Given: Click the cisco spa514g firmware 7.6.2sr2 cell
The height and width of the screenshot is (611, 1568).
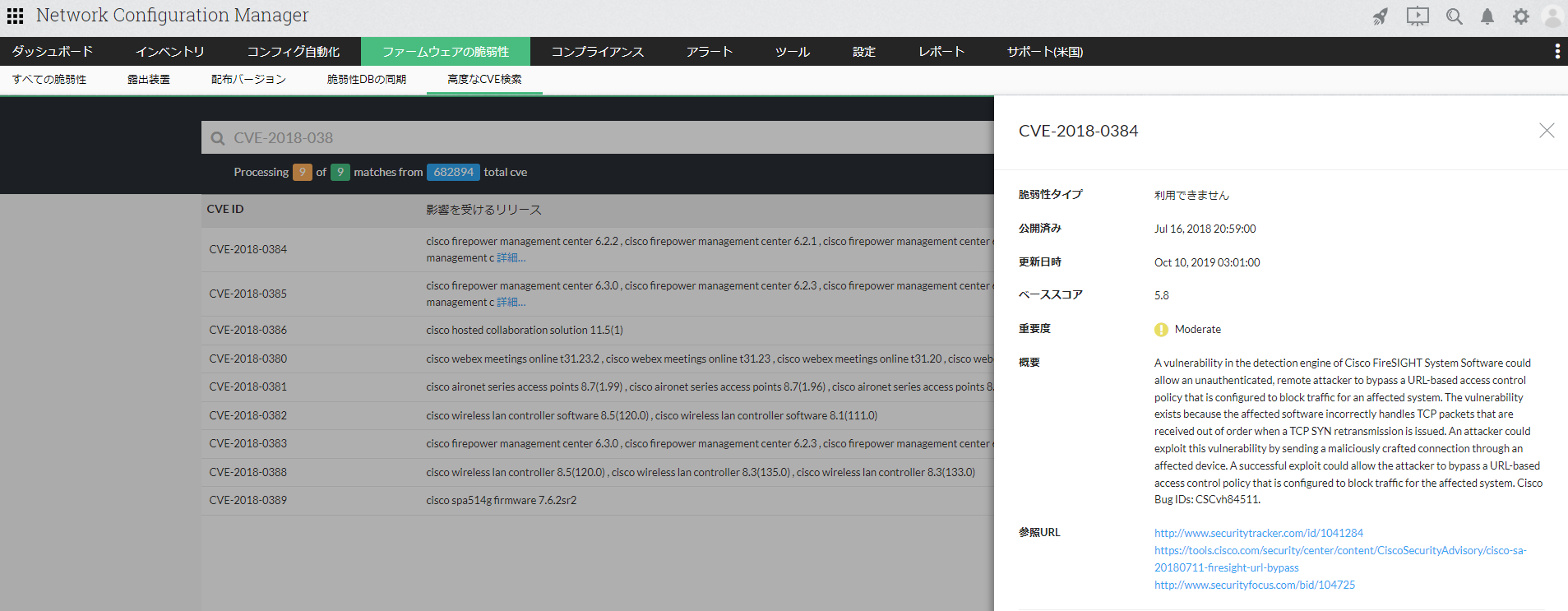Looking at the screenshot, I should (502, 501).
